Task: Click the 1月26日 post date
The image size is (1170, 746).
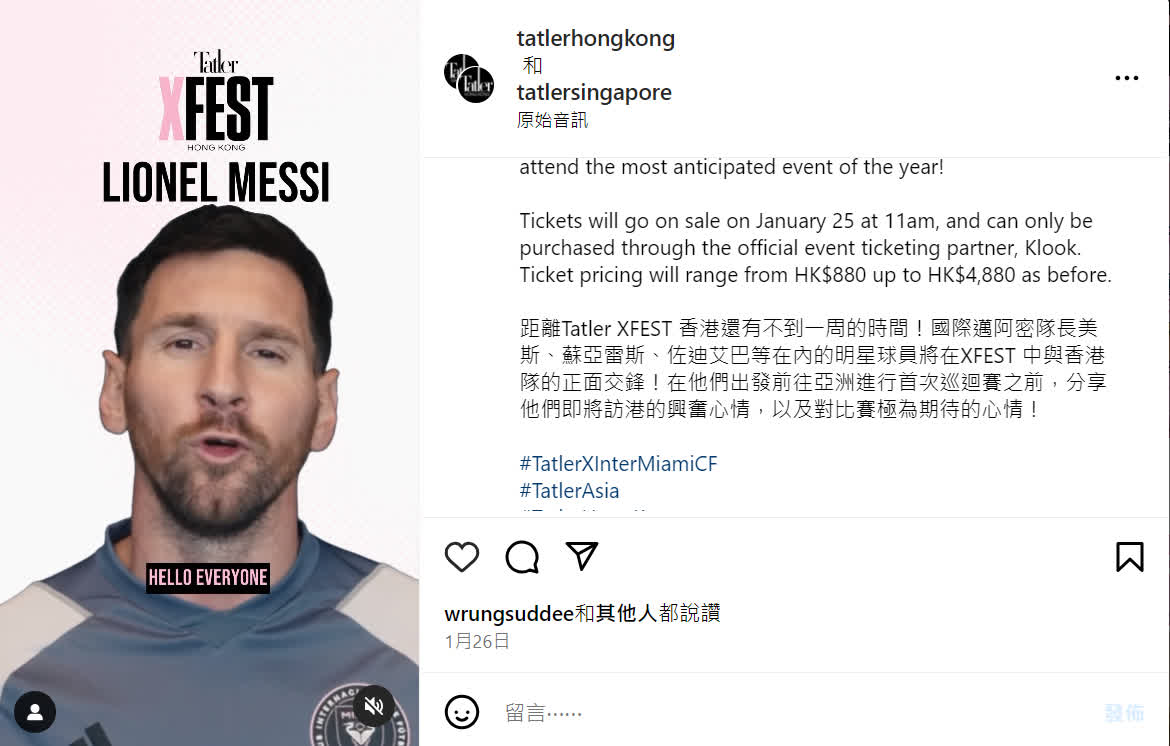Action: tap(477, 642)
